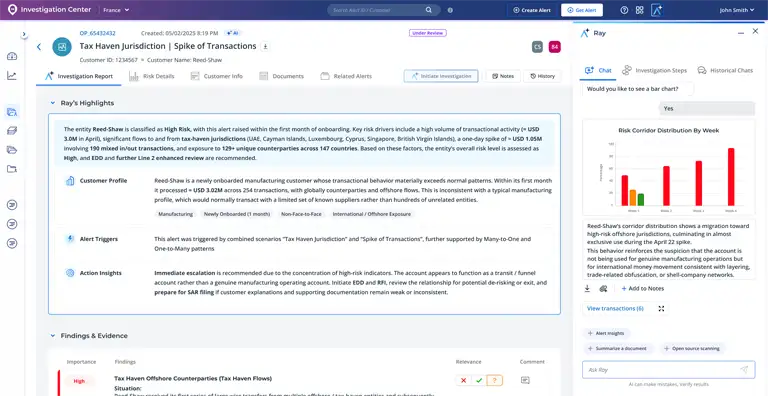Click the Non-Face-to-Face tag
The width and height of the screenshot is (768, 396).
tap(301, 214)
